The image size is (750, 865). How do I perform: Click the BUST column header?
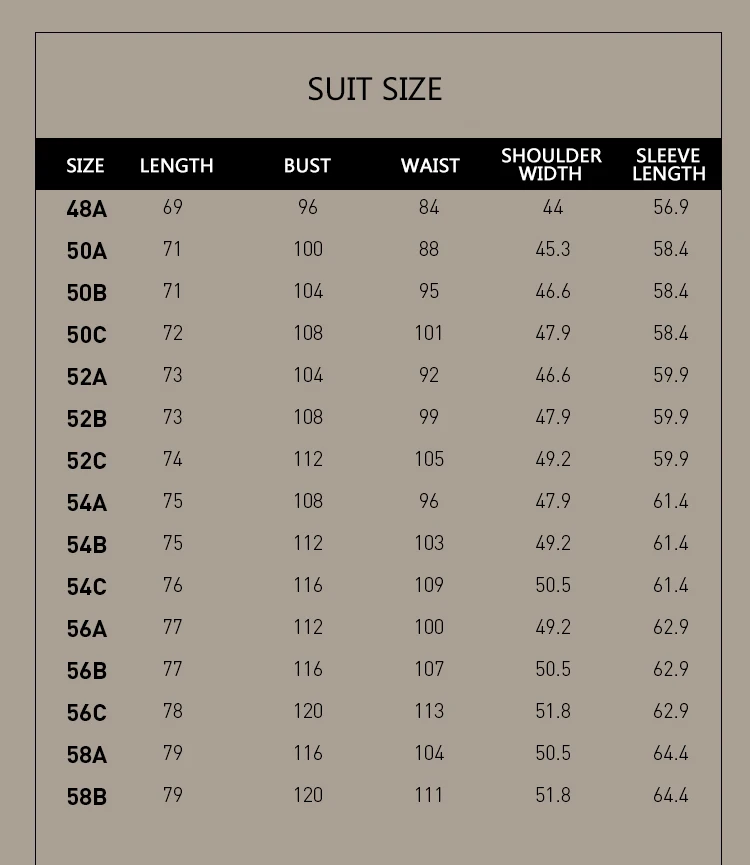(307, 166)
